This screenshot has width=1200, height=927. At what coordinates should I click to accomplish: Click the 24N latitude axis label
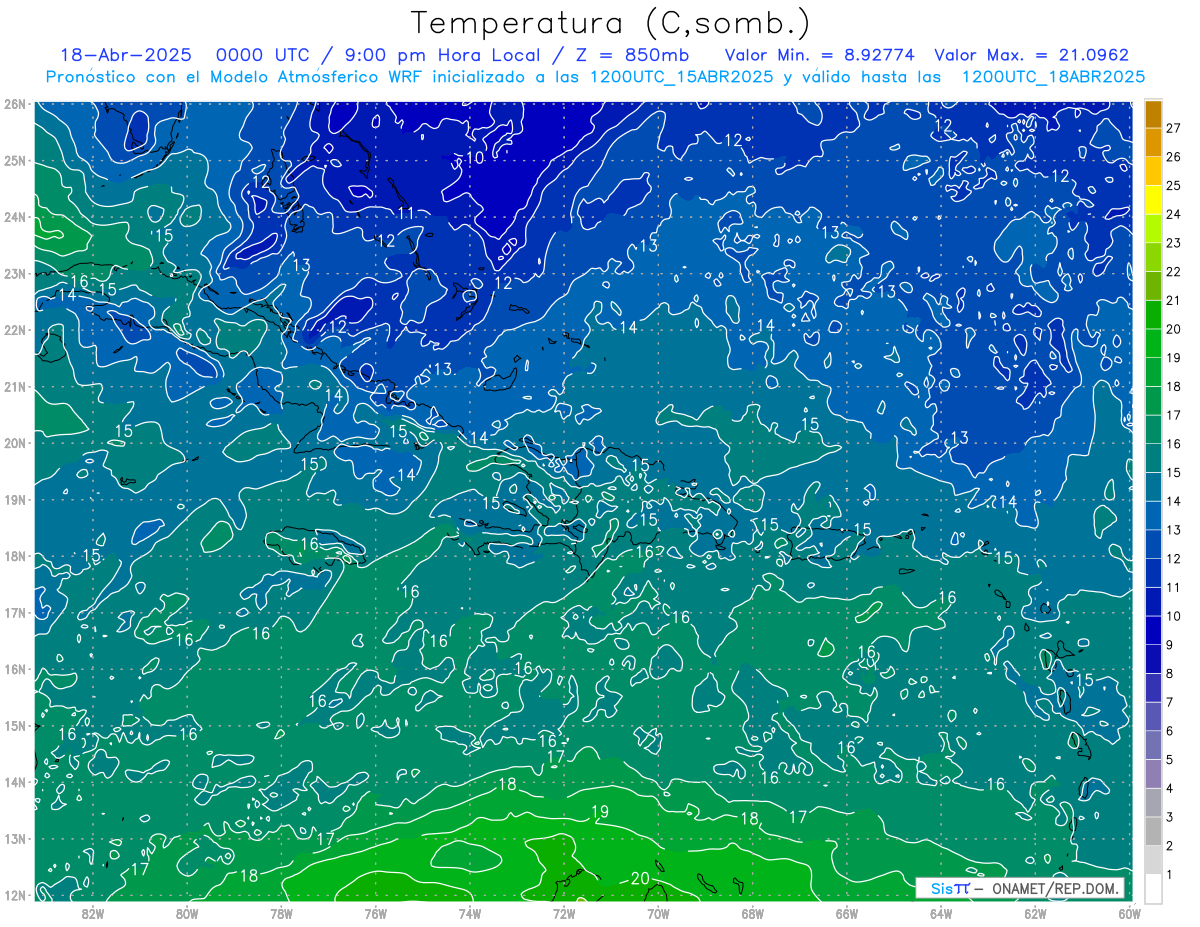coord(15,217)
